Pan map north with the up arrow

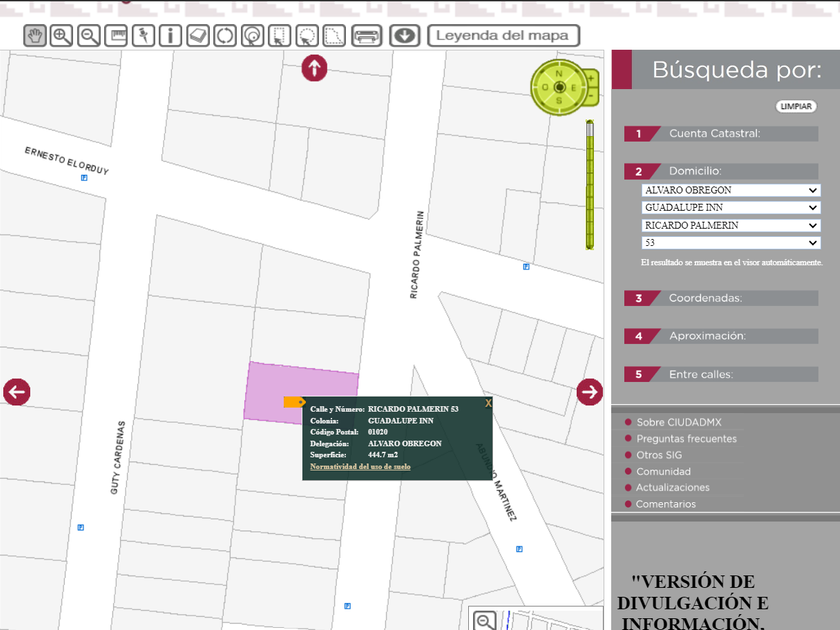click(x=314, y=68)
